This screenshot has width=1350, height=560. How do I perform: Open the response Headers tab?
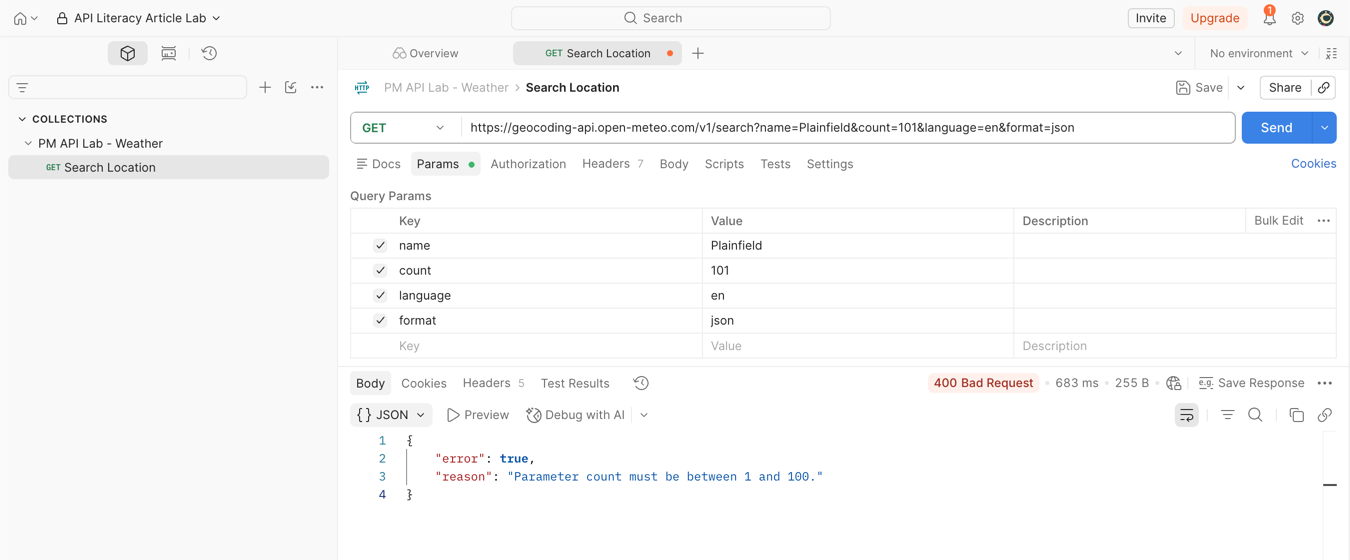click(493, 383)
